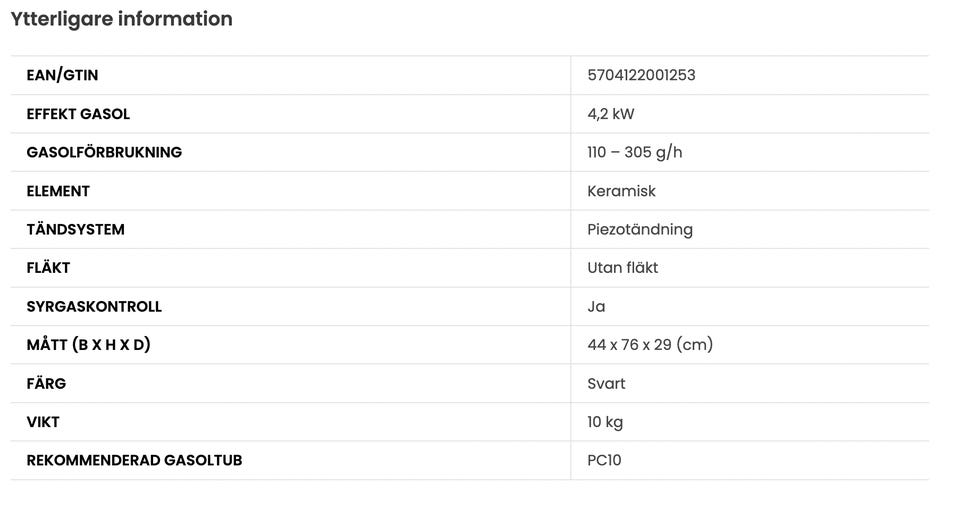Select the "Utan fläkt" value
Screen dimensions: 960x517
(x=622, y=268)
